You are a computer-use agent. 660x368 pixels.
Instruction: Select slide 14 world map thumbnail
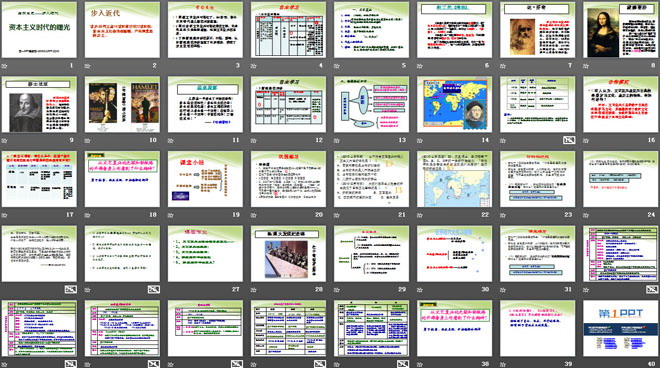(455, 104)
